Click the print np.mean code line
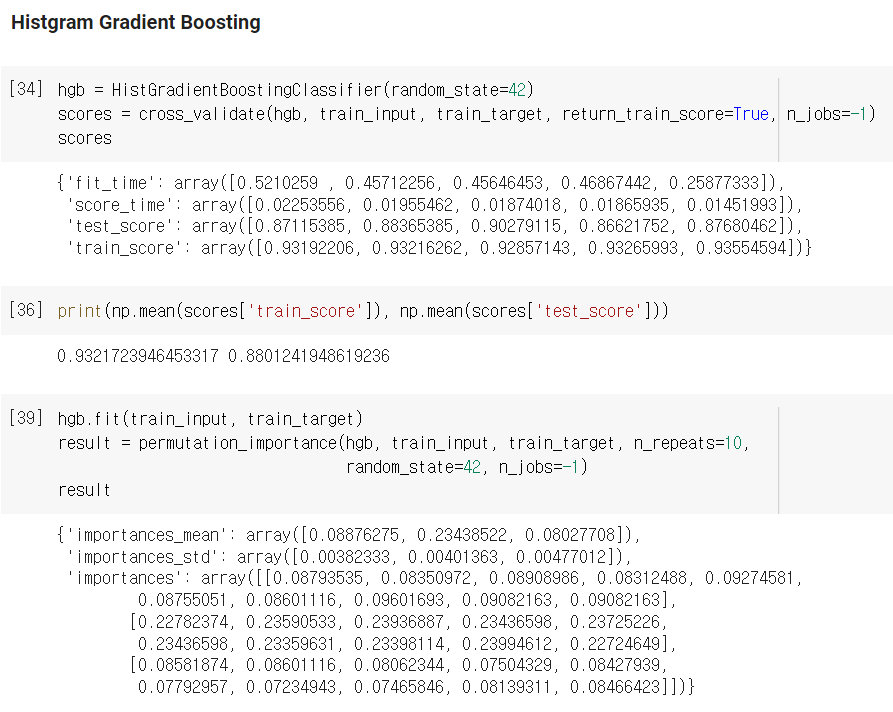 click(363, 311)
